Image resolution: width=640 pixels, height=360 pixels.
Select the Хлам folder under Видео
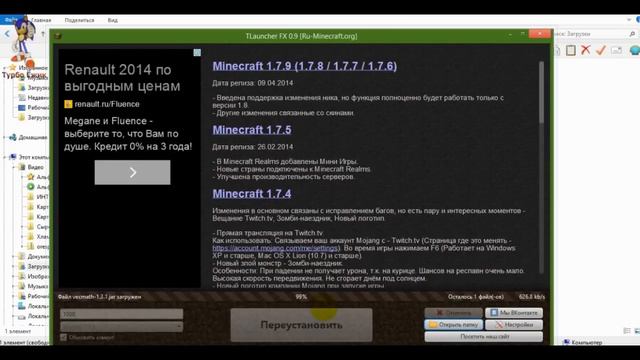click(38, 236)
